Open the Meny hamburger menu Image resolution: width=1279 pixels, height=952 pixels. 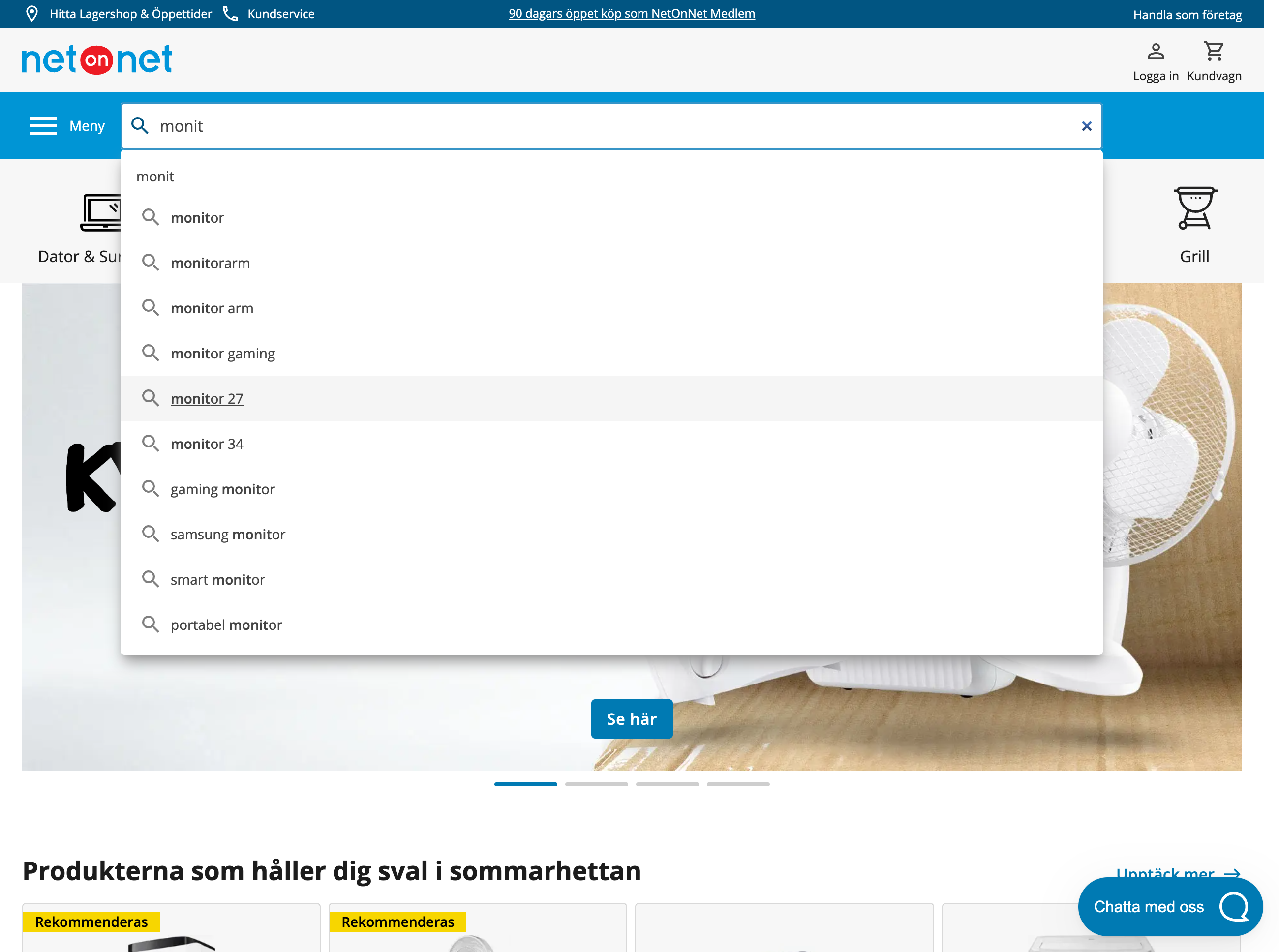[x=43, y=125]
